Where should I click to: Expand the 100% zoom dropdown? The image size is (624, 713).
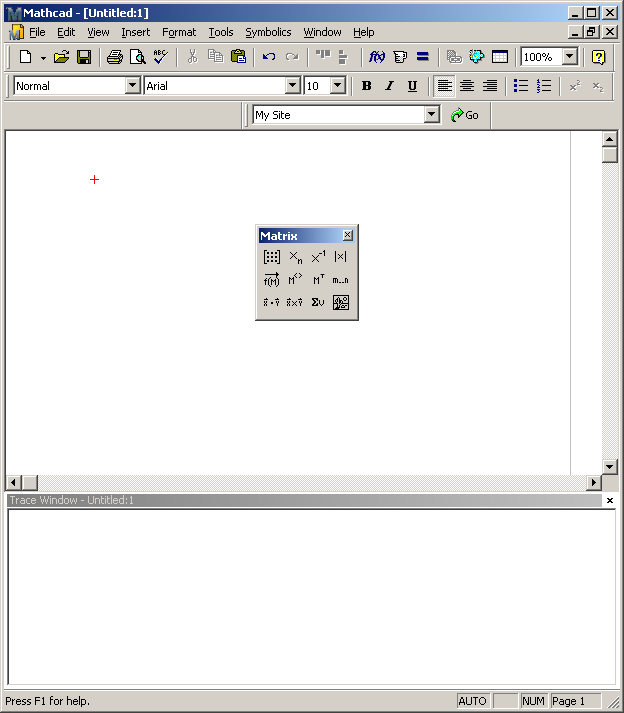[x=569, y=57]
